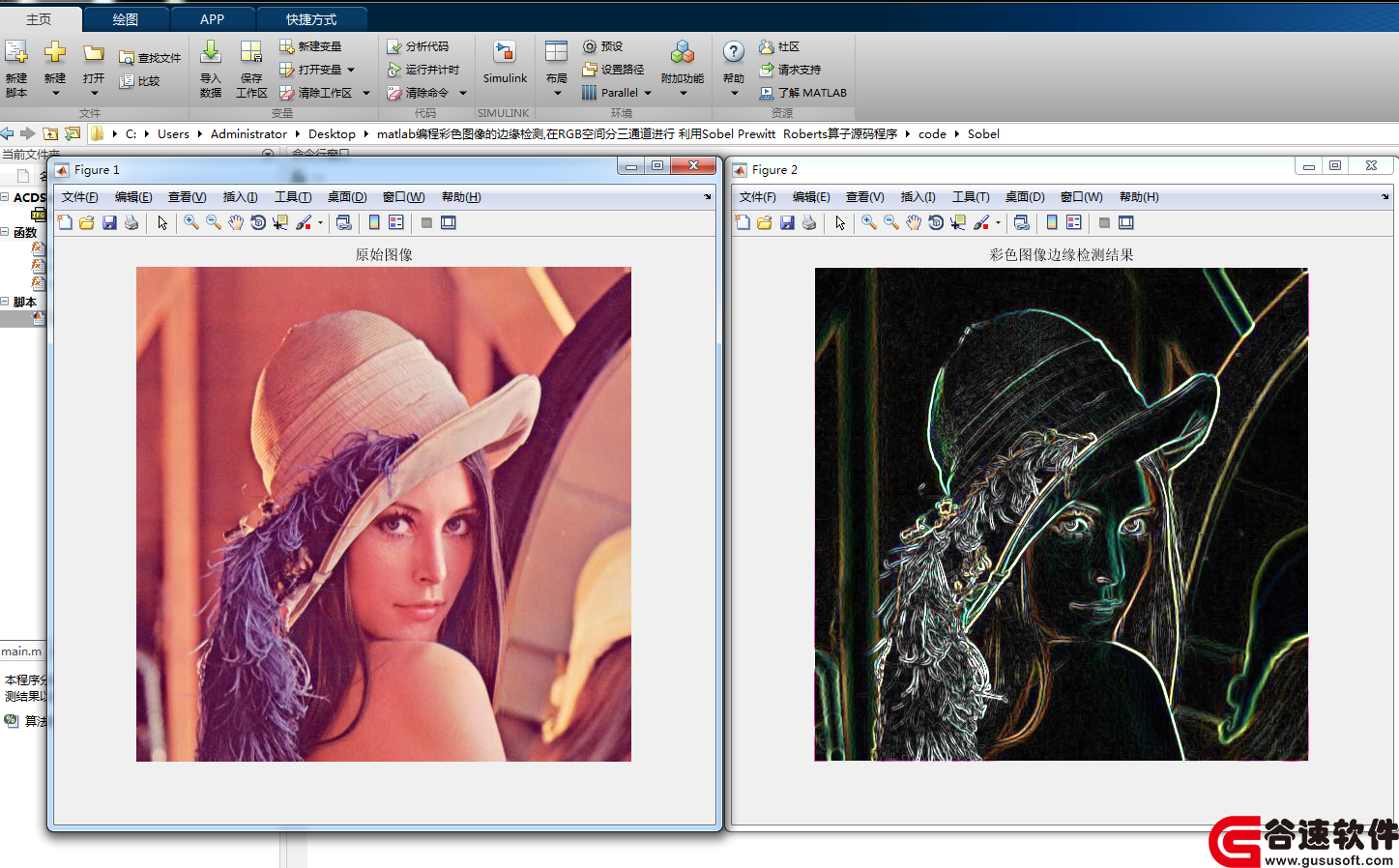
Task: Click the New Variable (新建变量) button
Action: click(310, 46)
